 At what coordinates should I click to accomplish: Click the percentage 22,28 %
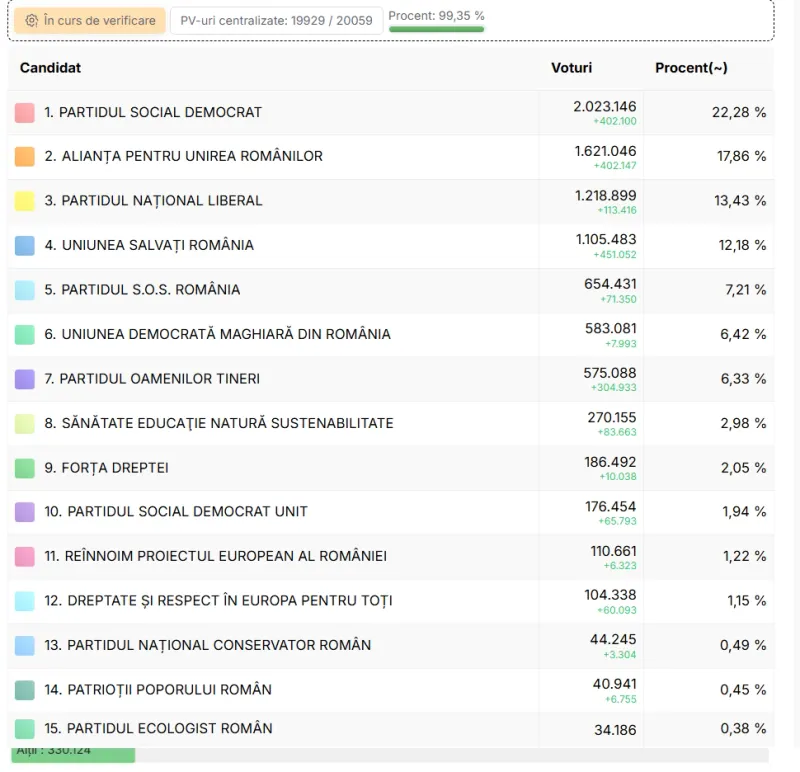tap(739, 112)
